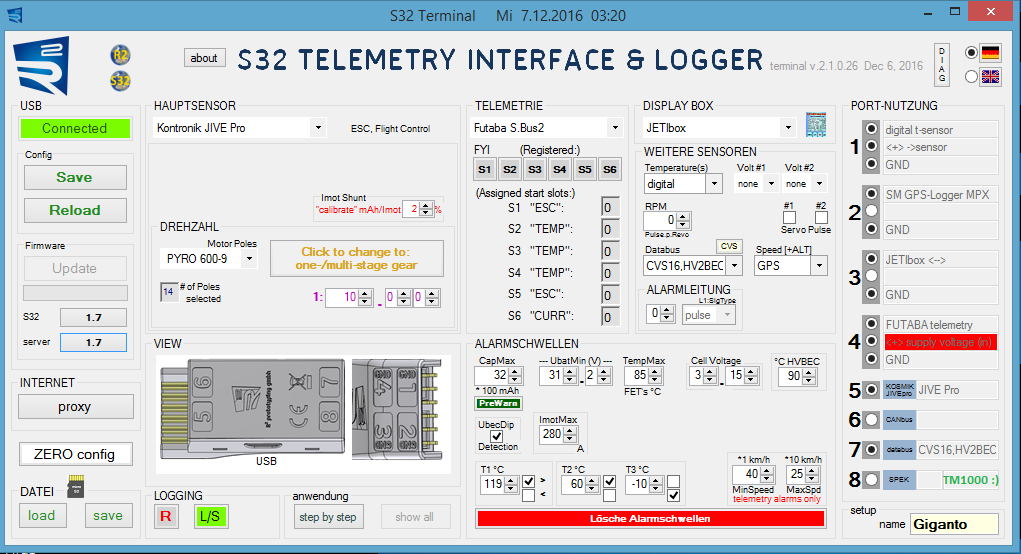The width and height of the screenshot is (1021, 554).
Task: Click the green L/S logging icon
Action: (210, 517)
